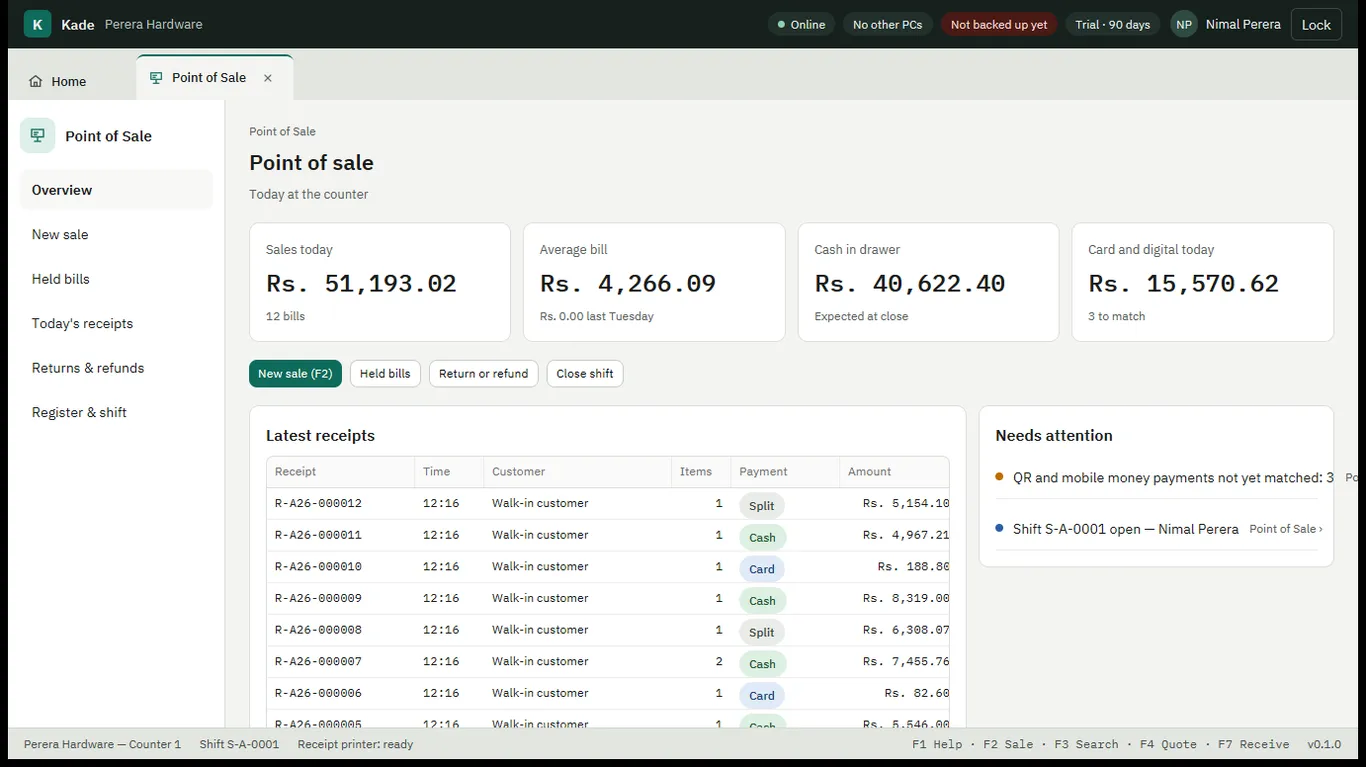Click Receipt printer: ready in status bar
Viewport: 1366px width, 767px height.
click(355, 744)
